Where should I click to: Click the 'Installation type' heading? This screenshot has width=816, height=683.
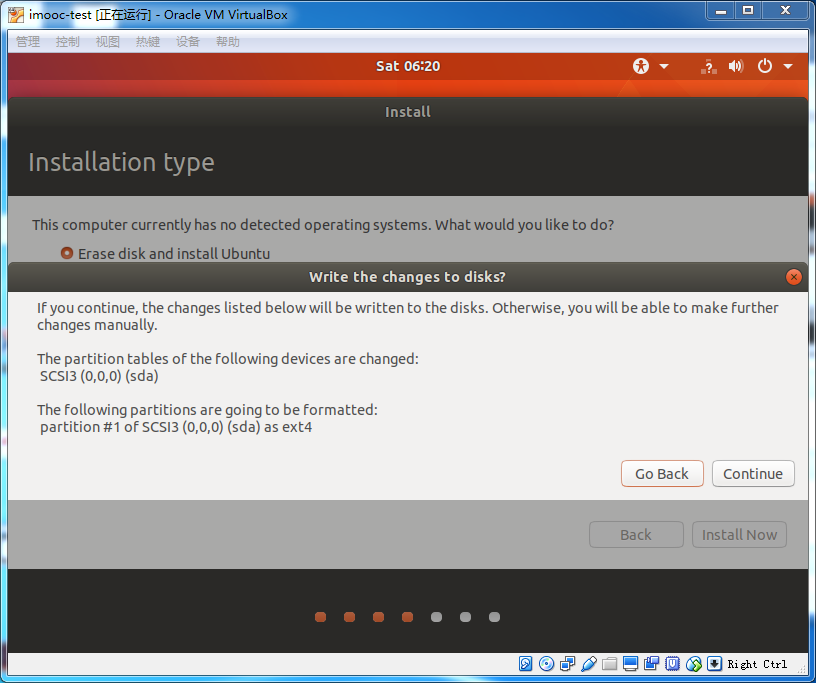pos(121,162)
